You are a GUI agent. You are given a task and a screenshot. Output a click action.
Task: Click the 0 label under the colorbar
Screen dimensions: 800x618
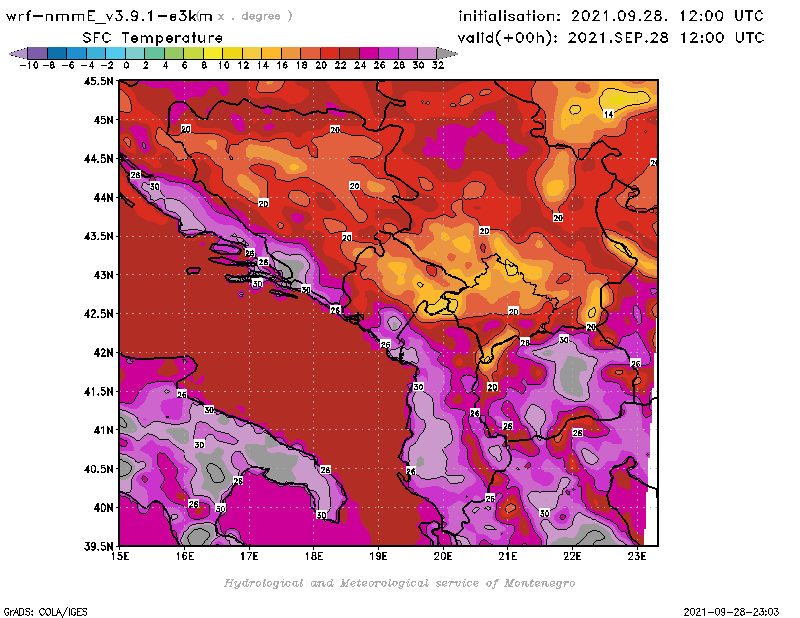(126, 65)
